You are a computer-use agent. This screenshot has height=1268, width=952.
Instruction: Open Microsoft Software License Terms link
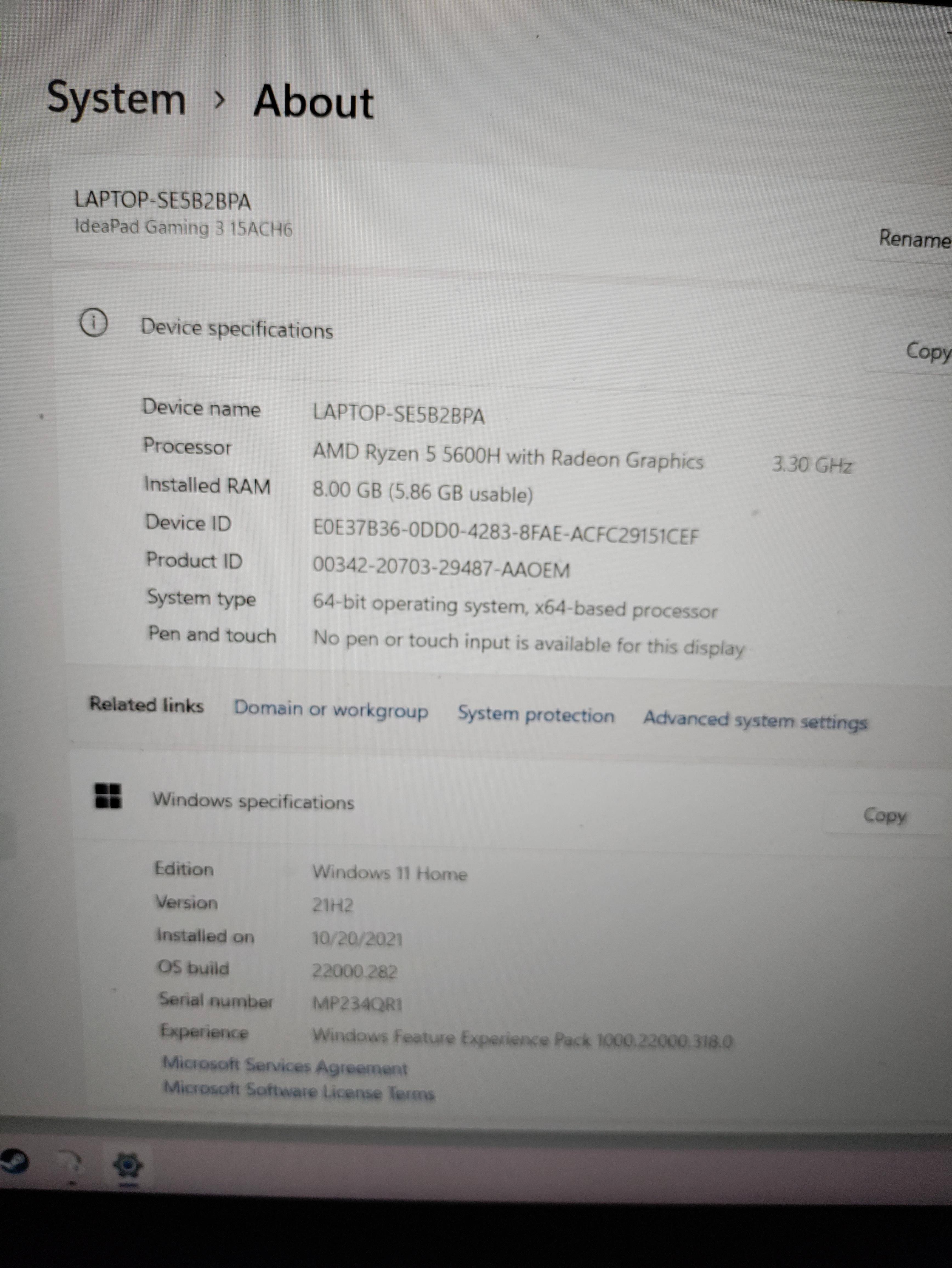coord(299,1091)
